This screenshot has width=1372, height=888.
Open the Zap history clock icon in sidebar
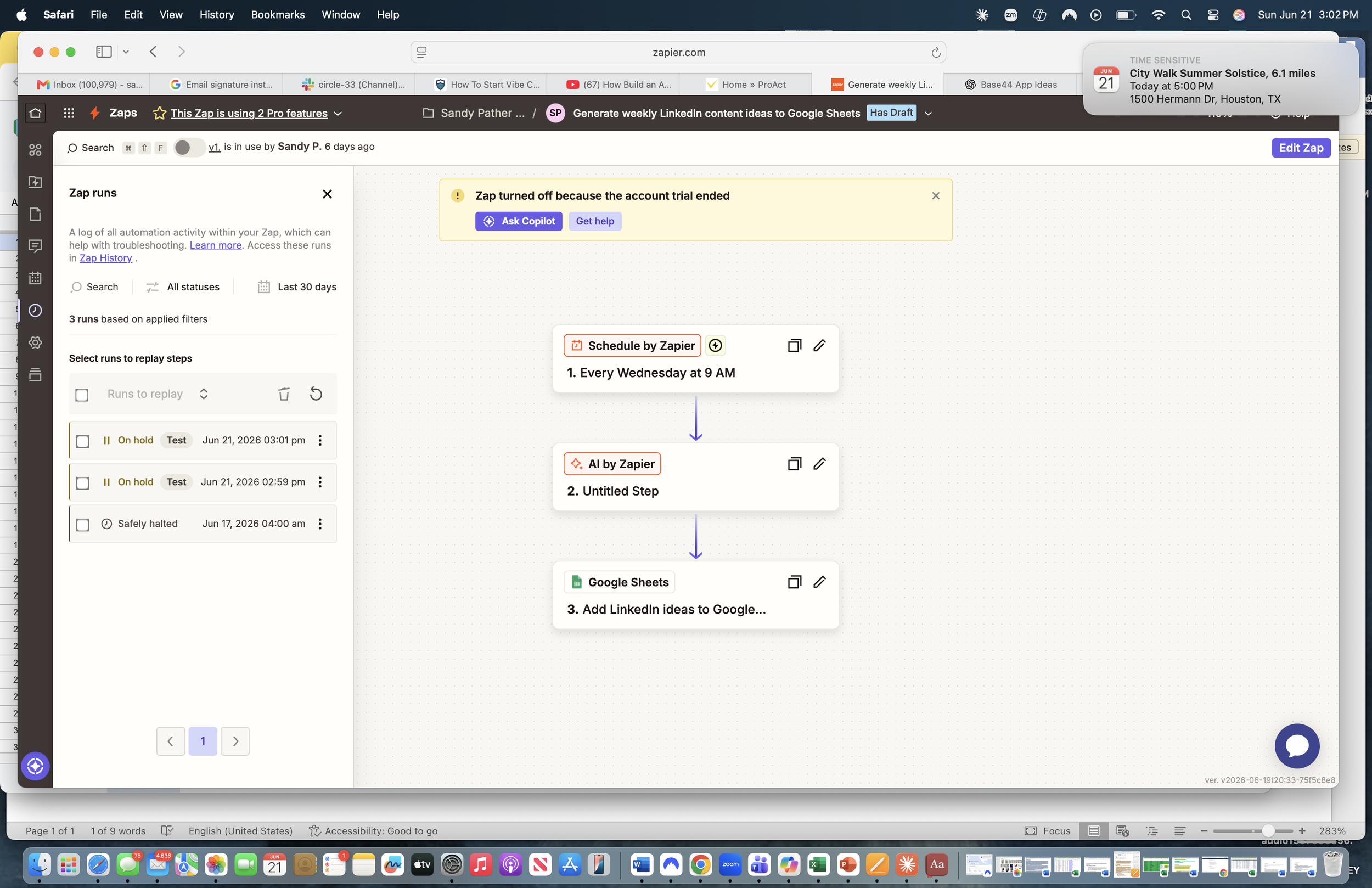35,310
